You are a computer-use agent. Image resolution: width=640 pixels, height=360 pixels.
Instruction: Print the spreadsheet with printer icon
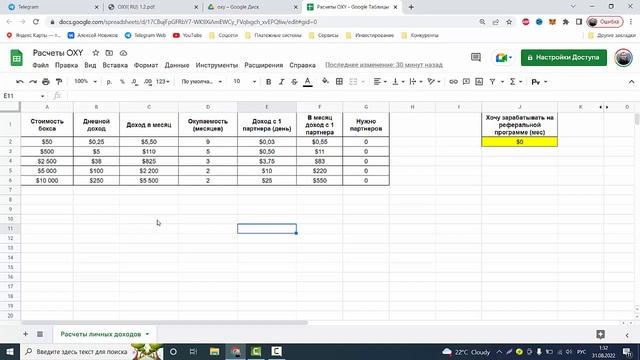46,82
